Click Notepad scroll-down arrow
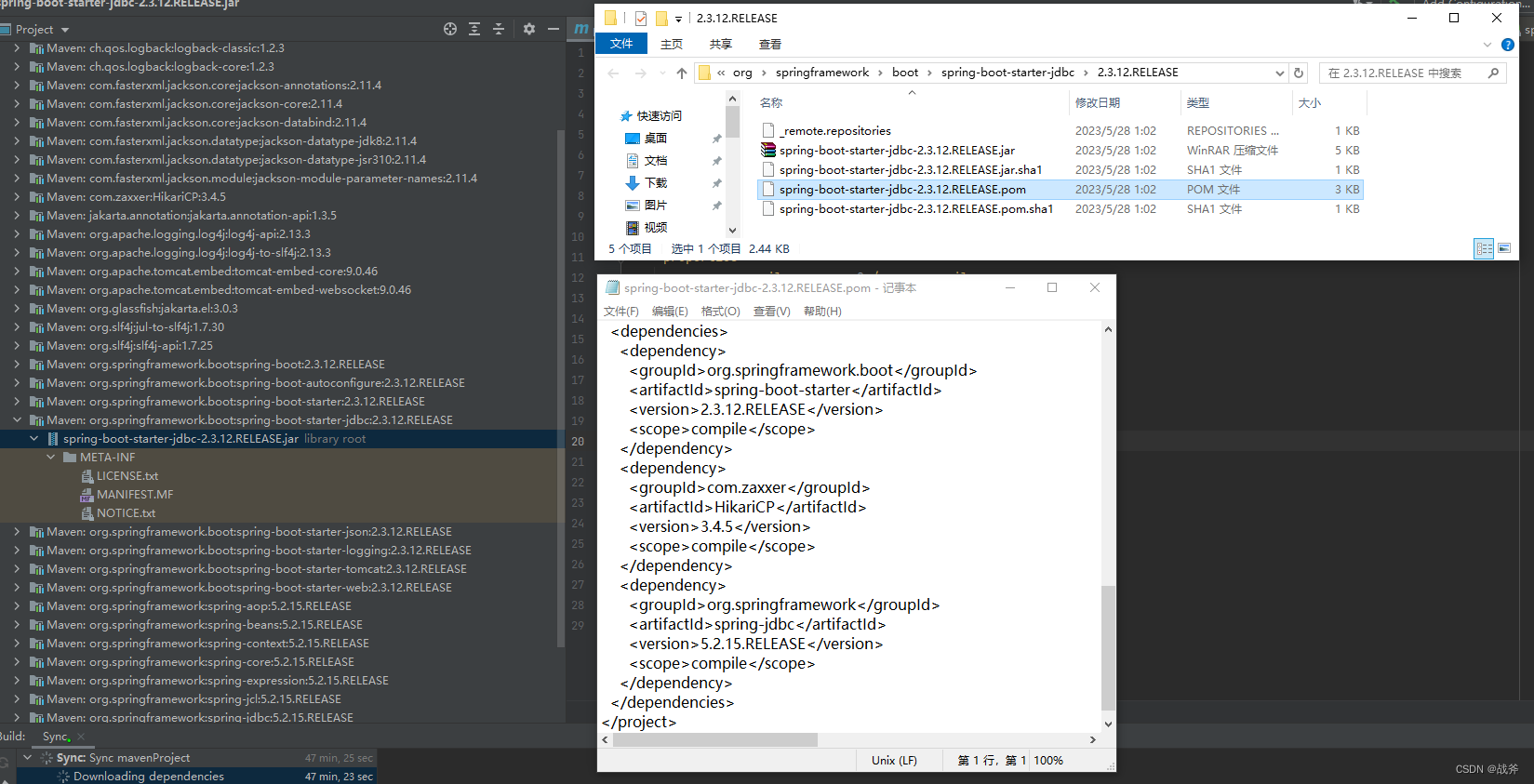Viewport: 1534px width, 784px height. tap(1108, 724)
